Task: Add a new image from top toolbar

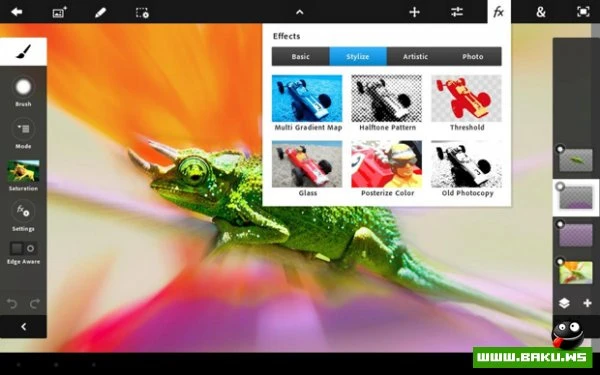Action: click(x=59, y=12)
